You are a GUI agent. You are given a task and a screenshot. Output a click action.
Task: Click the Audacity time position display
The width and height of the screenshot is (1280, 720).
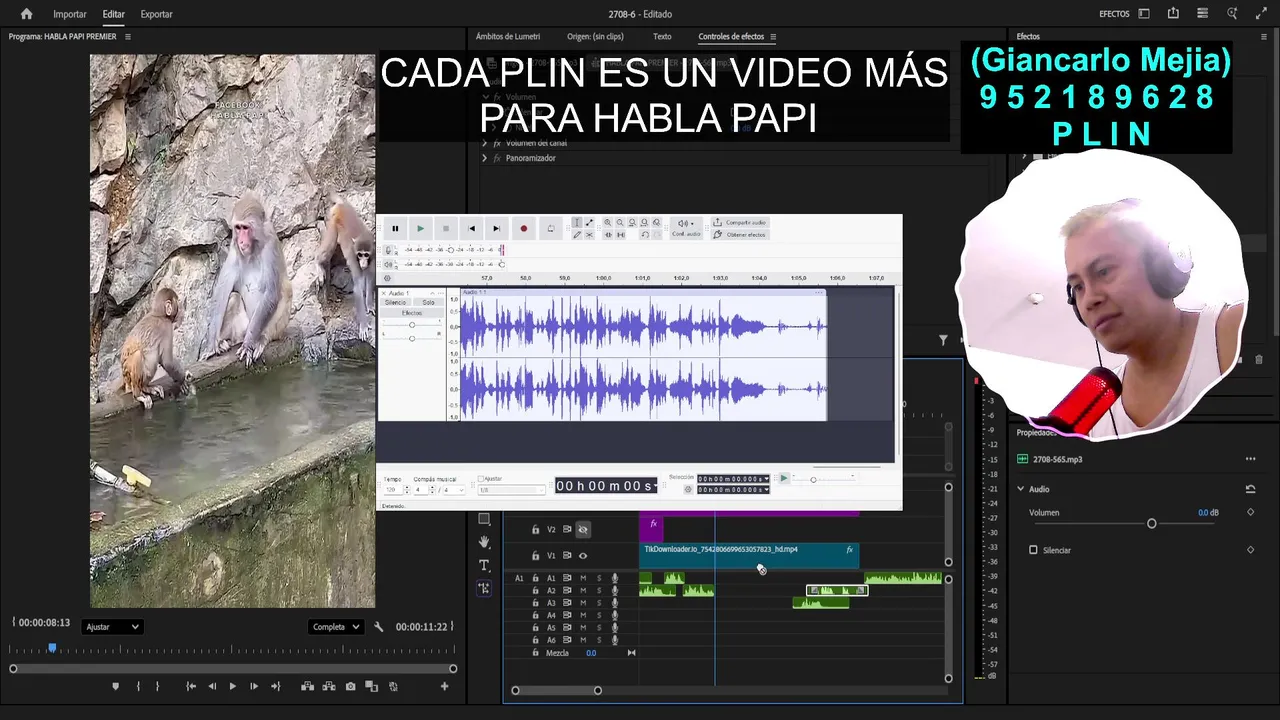pyautogui.click(x=606, y=486)
